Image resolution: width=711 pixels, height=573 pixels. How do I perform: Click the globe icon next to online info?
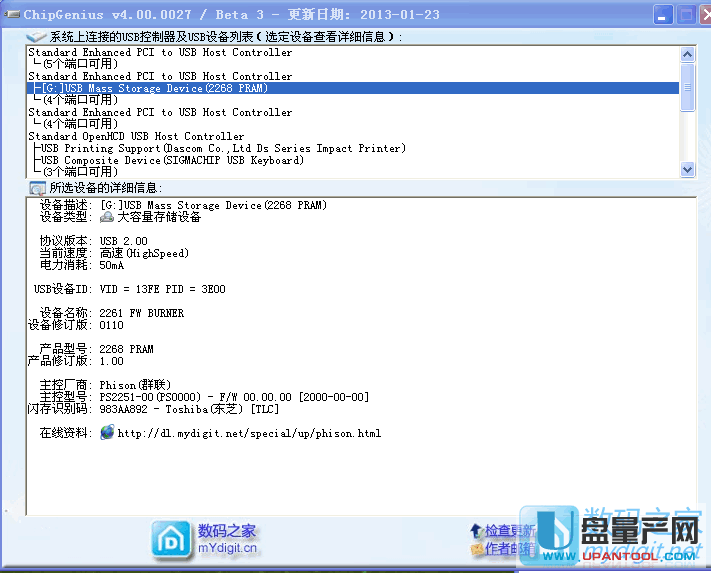pyautogui.click(x=107, y=432)
